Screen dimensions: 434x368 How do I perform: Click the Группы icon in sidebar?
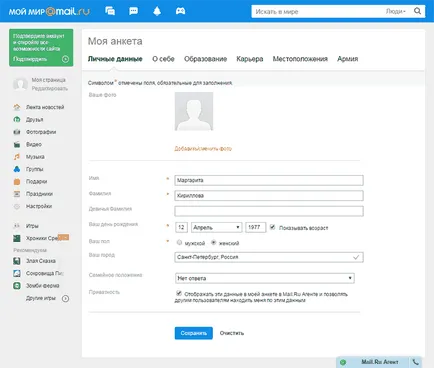point(17,169)
